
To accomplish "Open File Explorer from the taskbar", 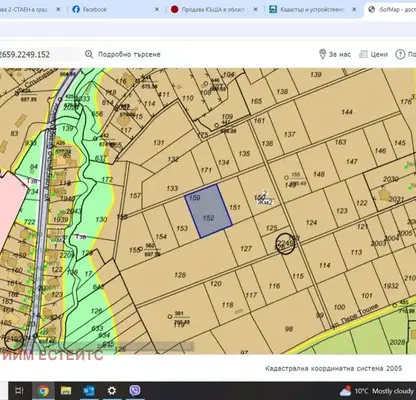I will pyautogui.click(x=66, y=391).
